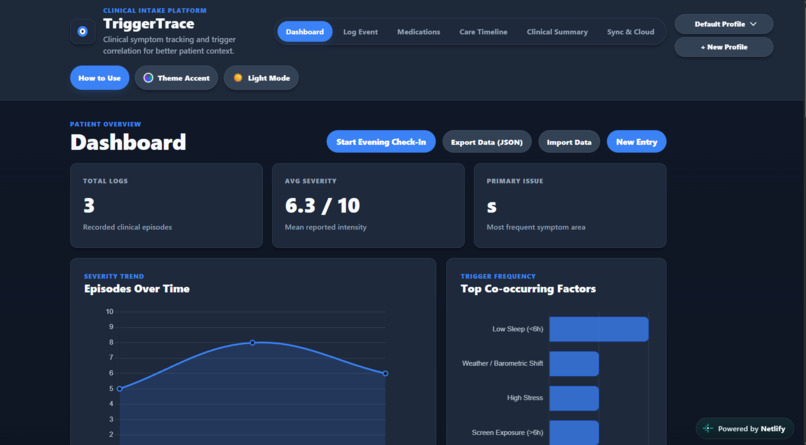Viewport: 806px width, 445px height.
Task: Click the peak chart point at severity 8
Action: [x=252, y=342]
